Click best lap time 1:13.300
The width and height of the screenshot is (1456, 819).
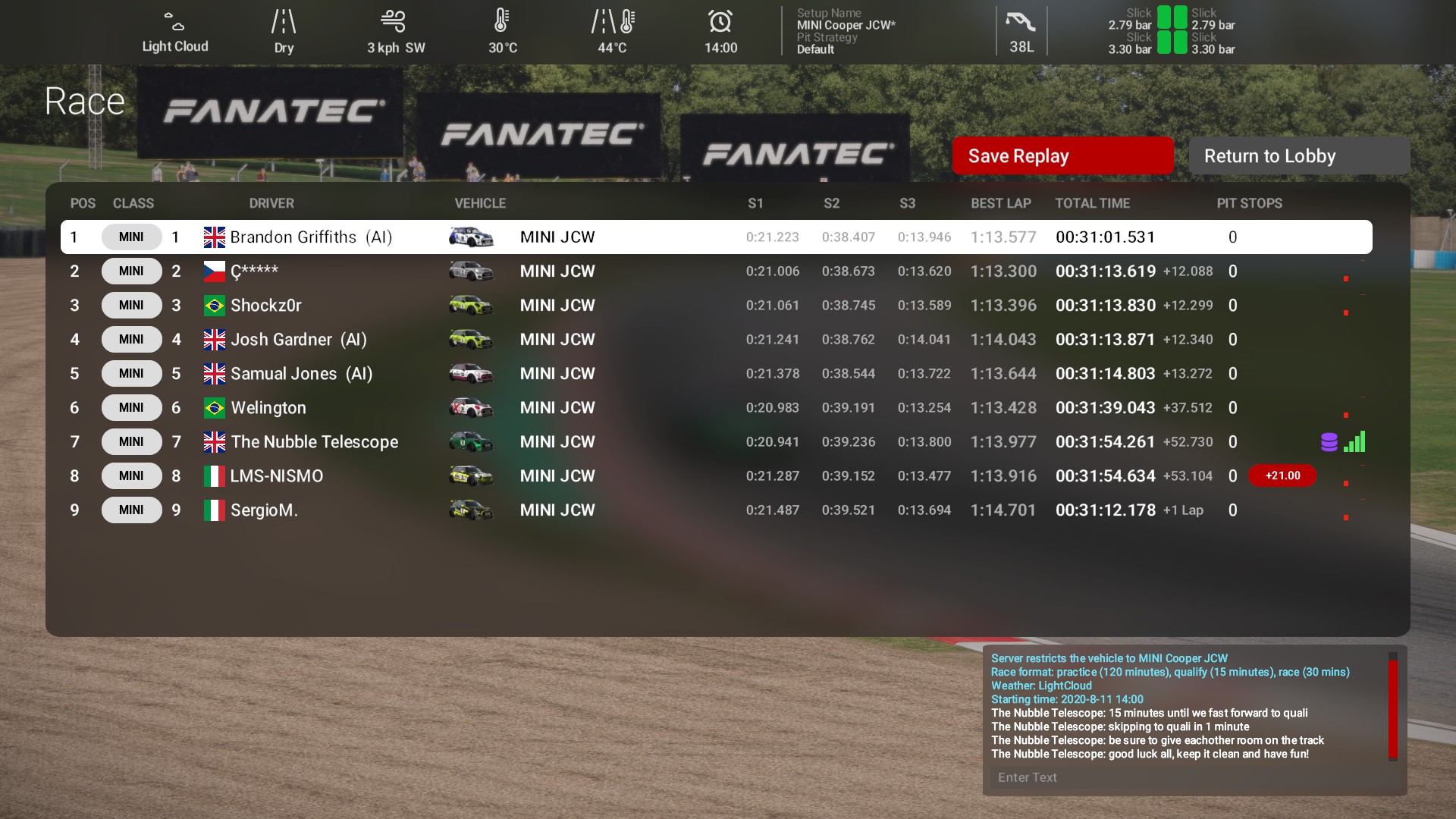tap(1003, 271)
